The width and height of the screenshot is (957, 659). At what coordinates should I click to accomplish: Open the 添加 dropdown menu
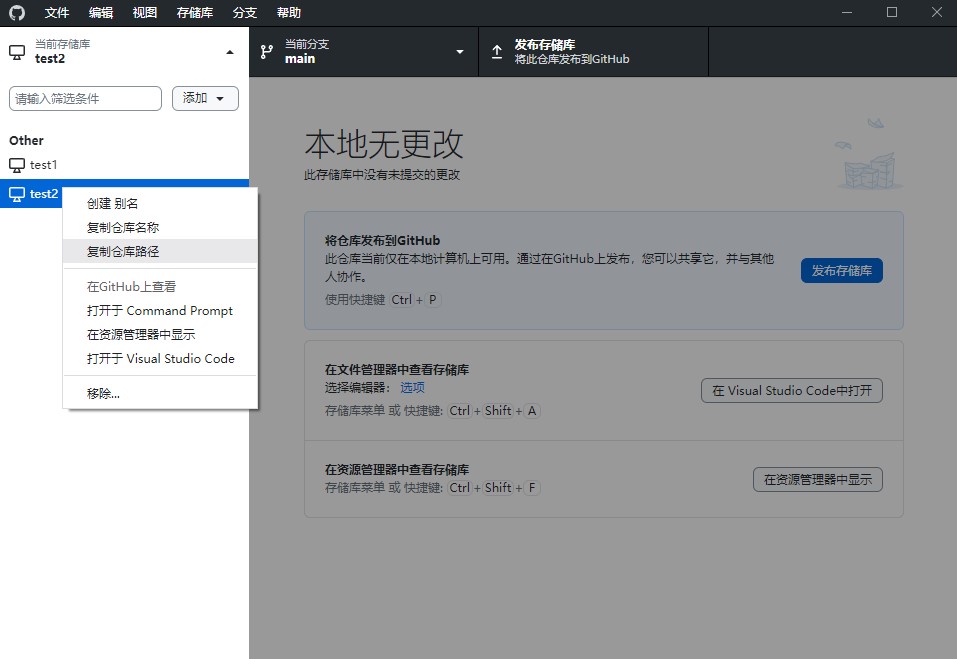(x=204, y=98)
